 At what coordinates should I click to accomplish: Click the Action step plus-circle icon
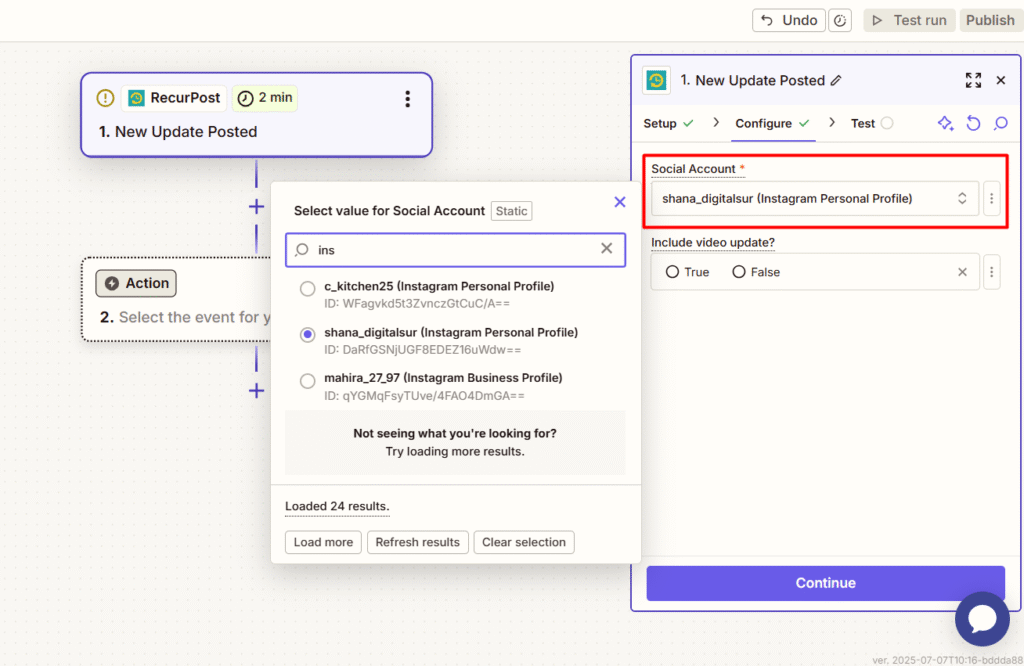(112, 283)
